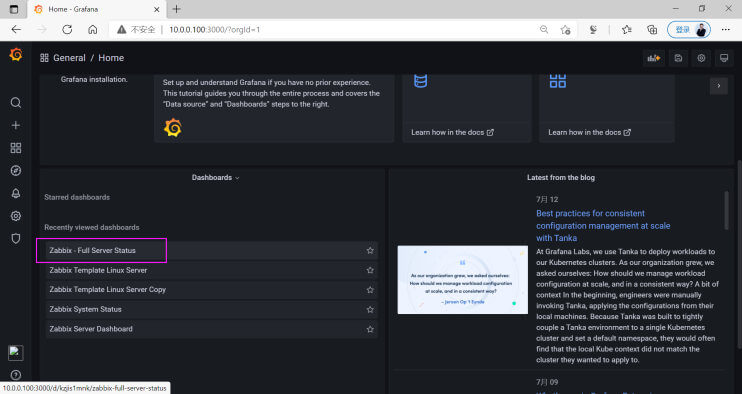The image size is (742, 394).
Task: Star the Zabbix Template Linux Server dashboard
Action: click(370, 270)
